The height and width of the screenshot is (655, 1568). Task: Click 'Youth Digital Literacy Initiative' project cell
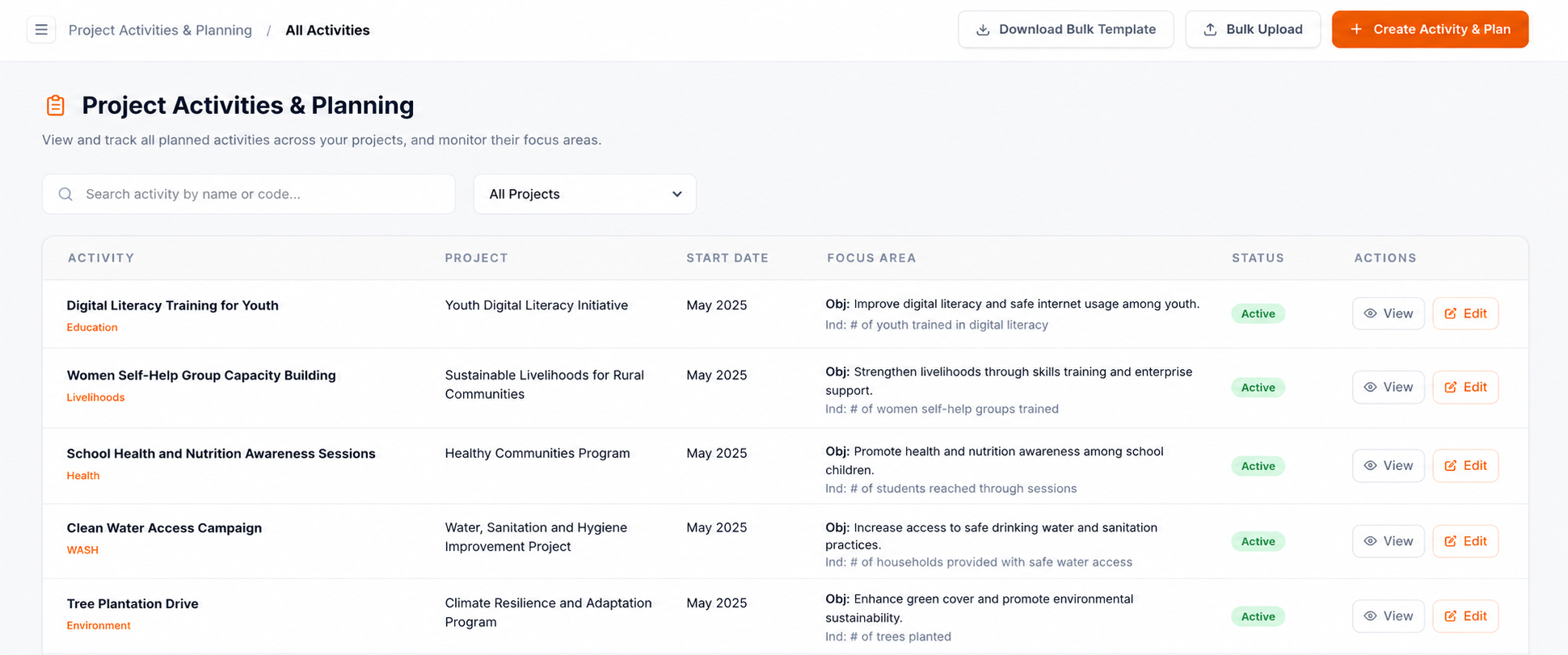[536, 305]
